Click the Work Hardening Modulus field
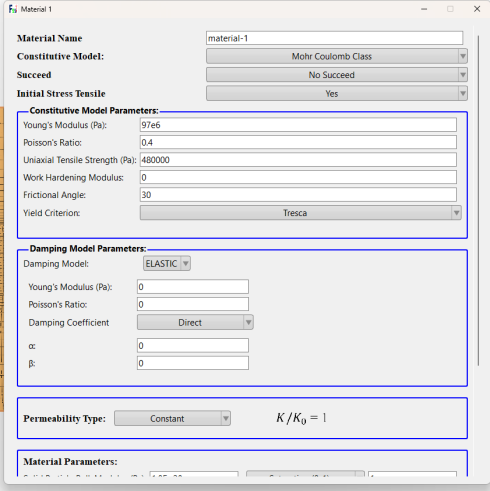 pos(298,177)
